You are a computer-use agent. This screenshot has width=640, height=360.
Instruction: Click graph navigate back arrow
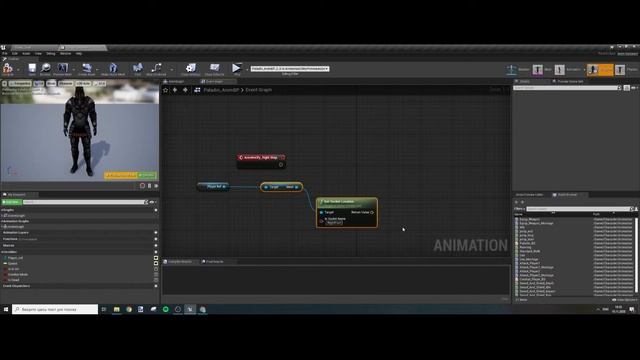coord(175,90)
